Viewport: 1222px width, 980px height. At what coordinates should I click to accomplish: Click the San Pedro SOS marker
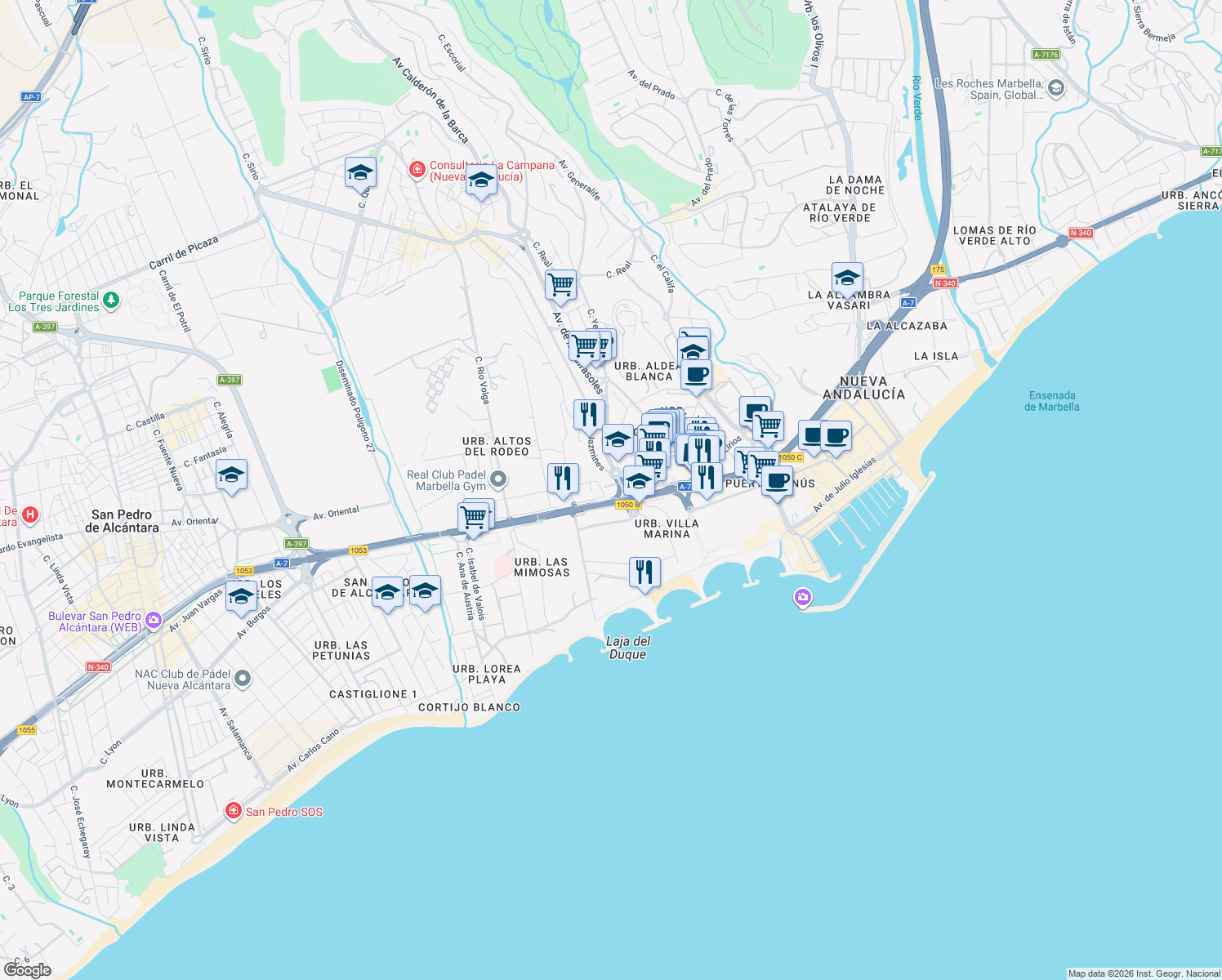coord(234,811)
